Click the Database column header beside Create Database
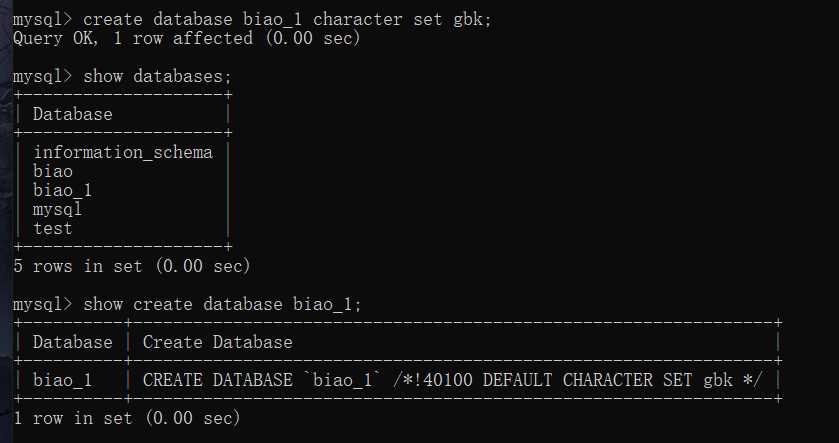 [72, 342]
